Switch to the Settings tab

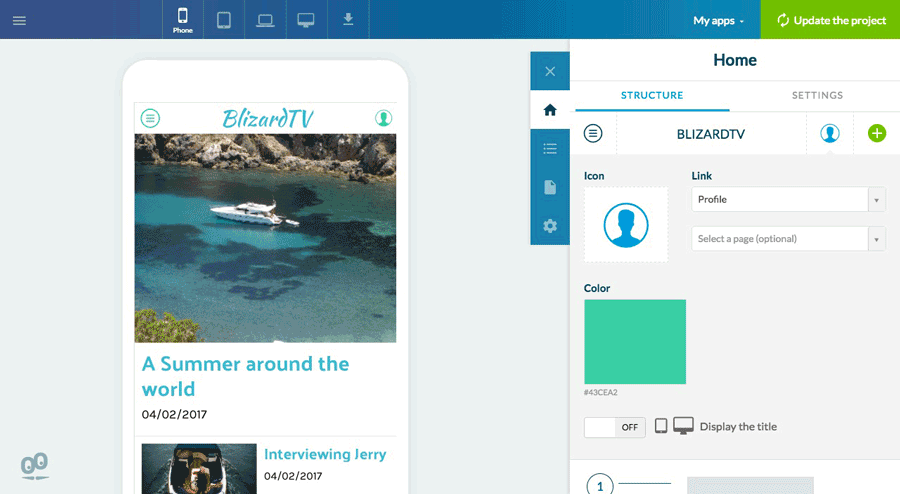(x=817, y=96)
